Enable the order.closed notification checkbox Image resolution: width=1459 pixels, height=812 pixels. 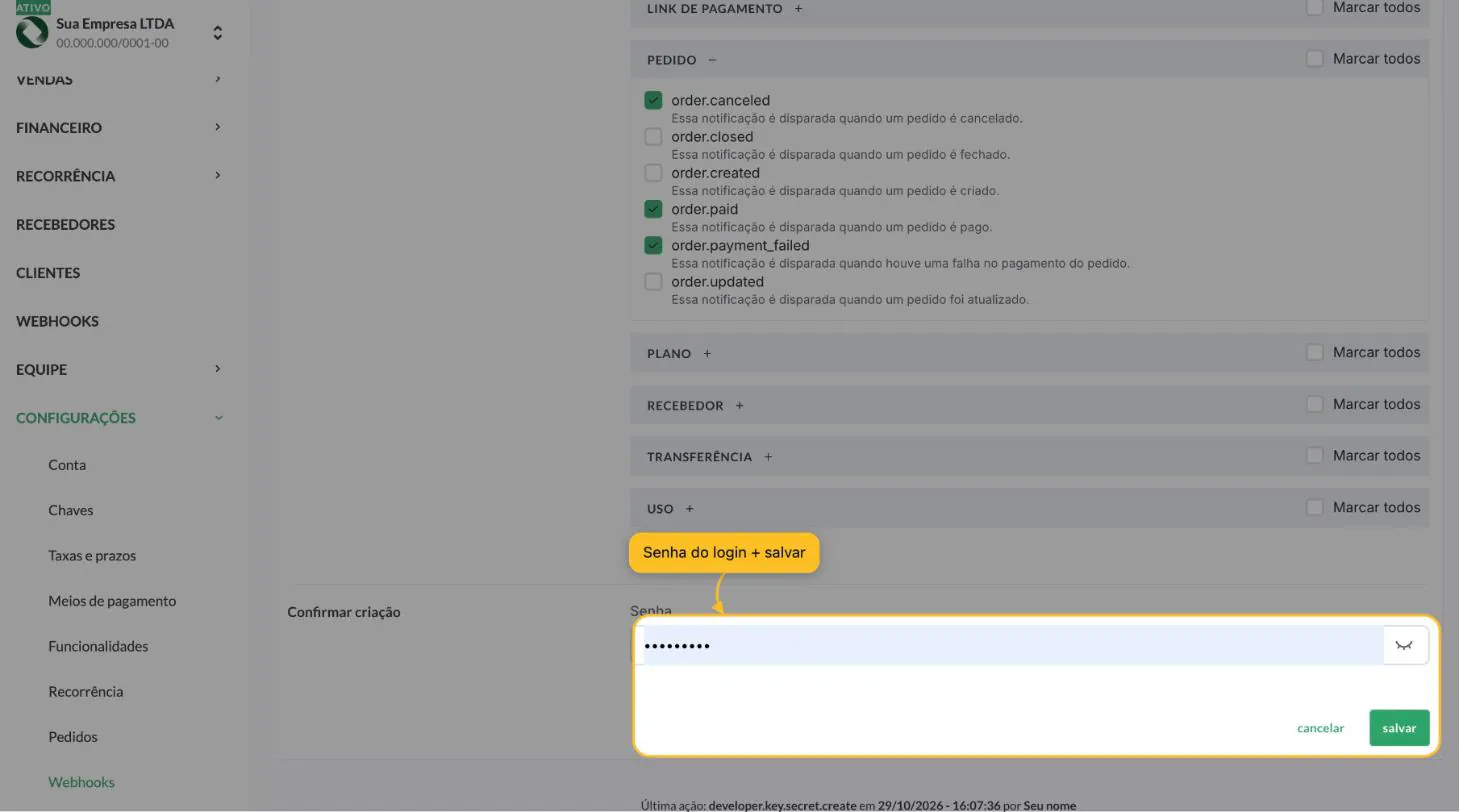(653, 136)
